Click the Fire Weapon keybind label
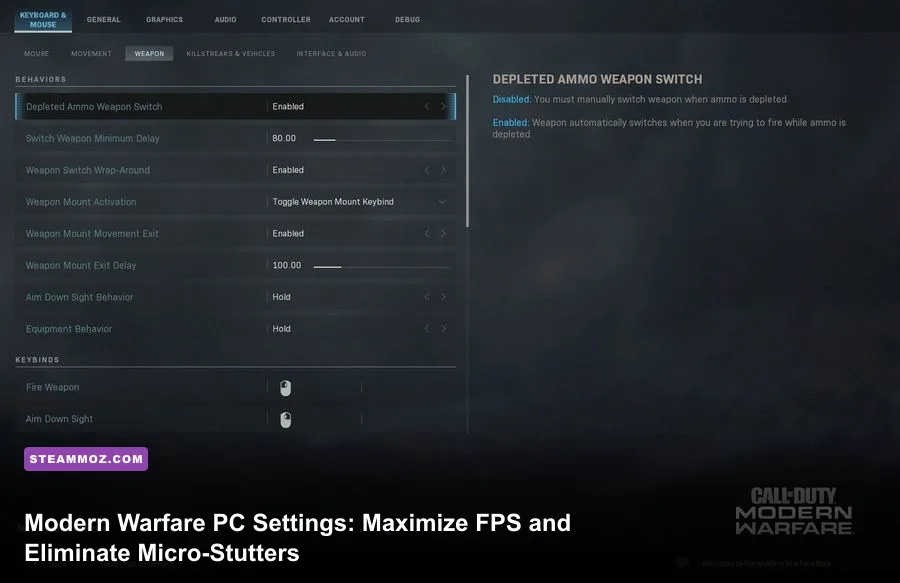The width and height of the screenshot is (900, 583). [52, 387]
